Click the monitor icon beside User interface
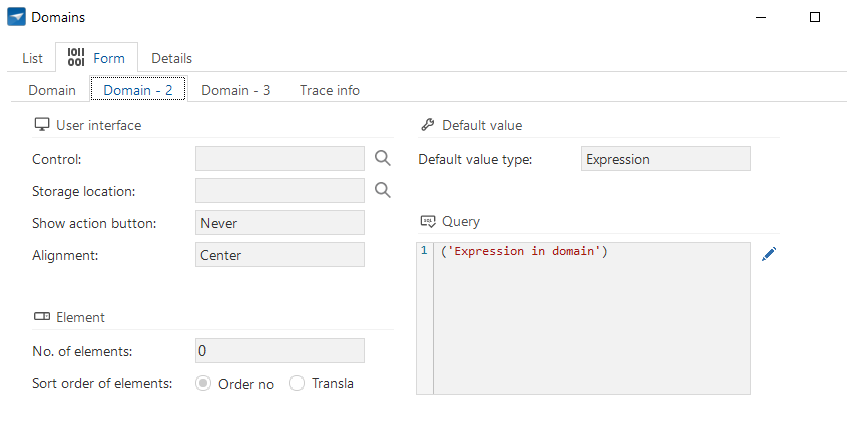This screenshot has height=437, width=847. (42, 125)
